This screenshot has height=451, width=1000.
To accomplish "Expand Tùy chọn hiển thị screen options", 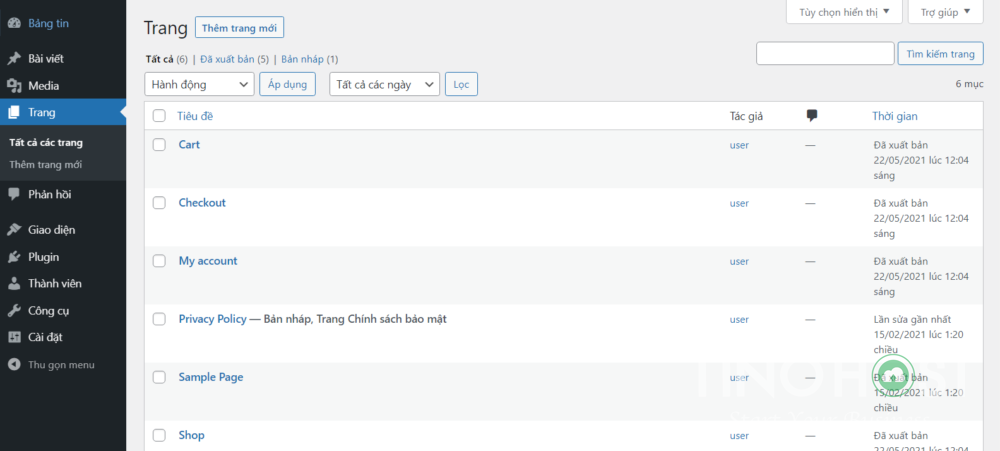I will click(844, 11).
